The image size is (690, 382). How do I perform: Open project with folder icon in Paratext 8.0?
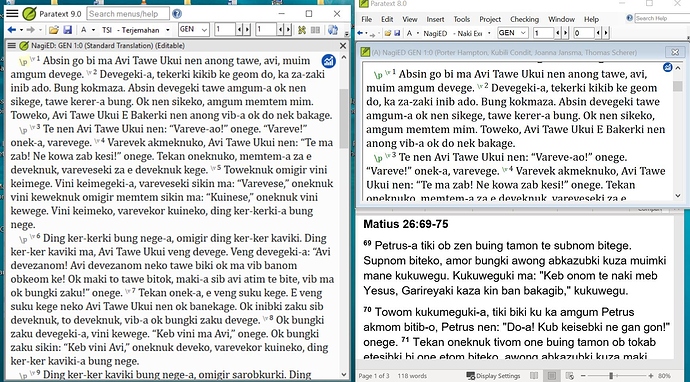pyautogui.click(x=388, y=33)
